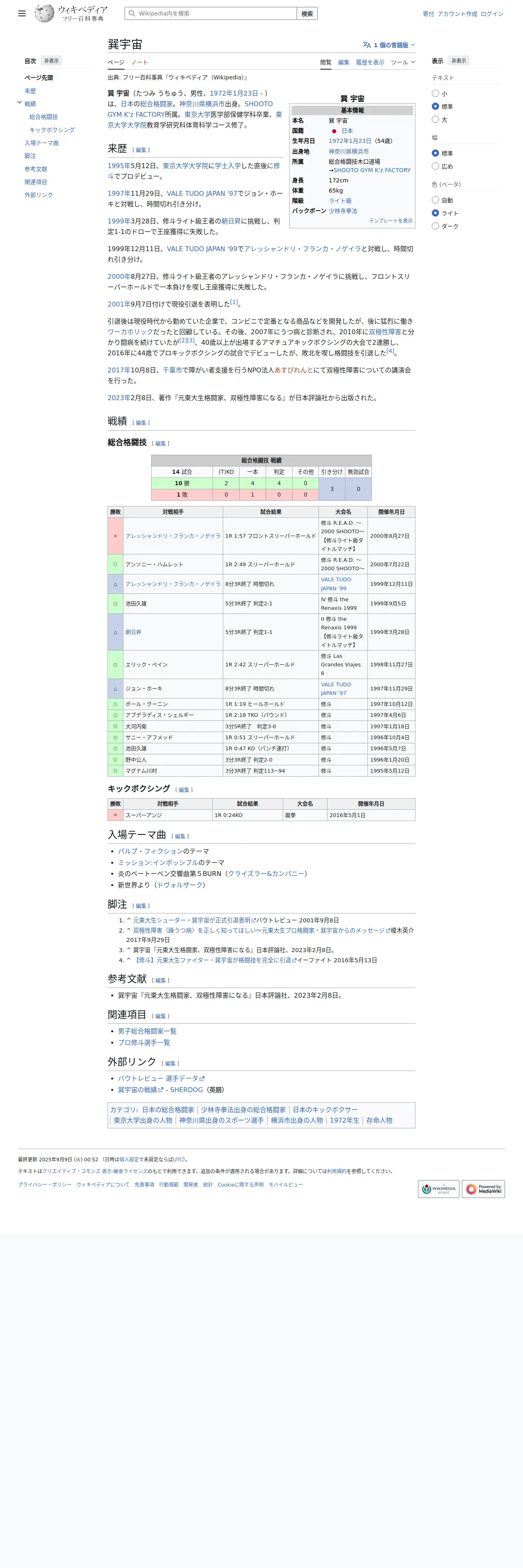Click the エリック・ペイン opponent cell

(173, 665)
